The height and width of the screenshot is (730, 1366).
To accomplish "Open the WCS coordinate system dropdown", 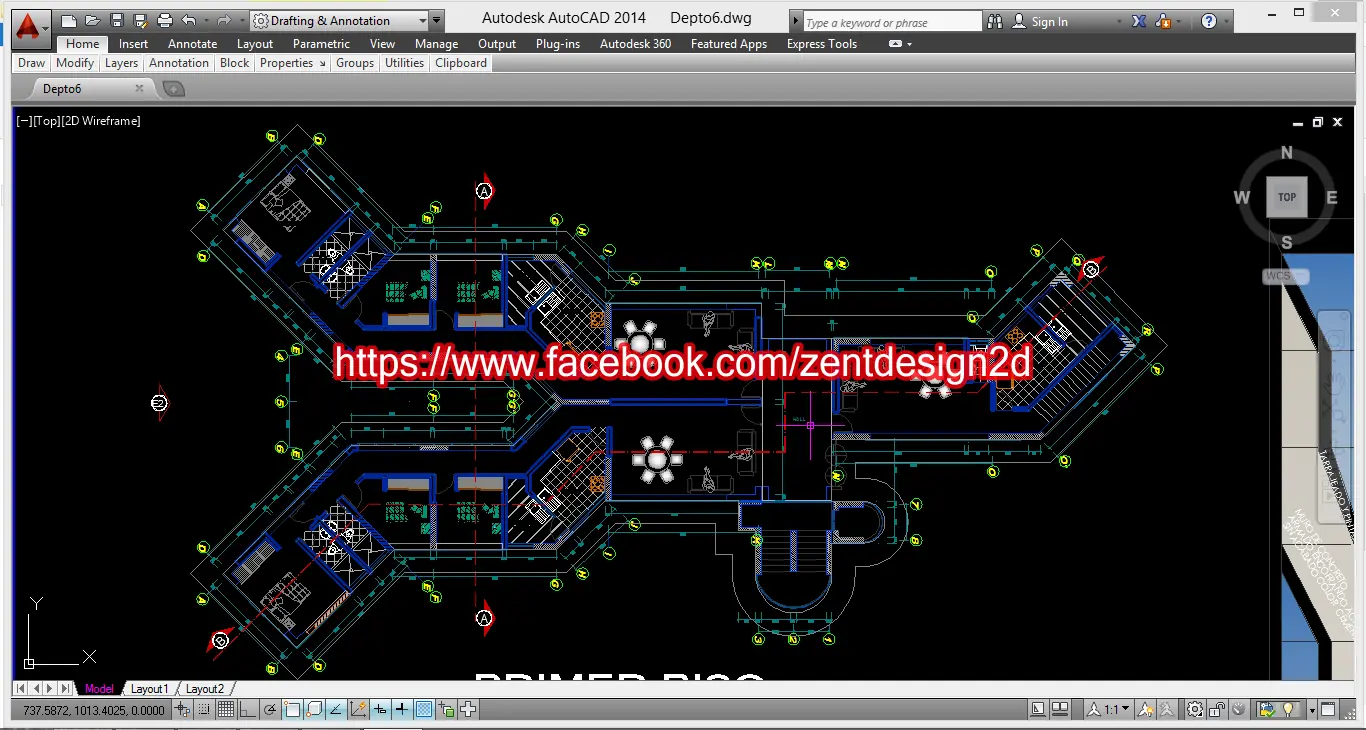I will 1284,276.
